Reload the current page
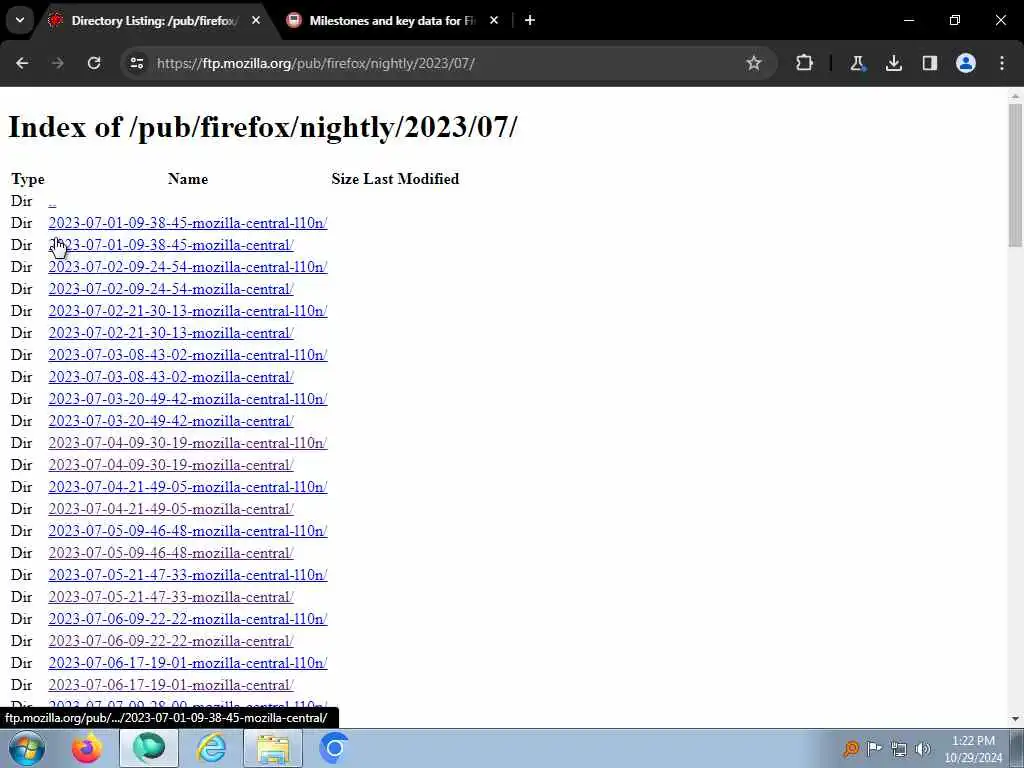Viewport: 1024px width, 768px height. (94, 63)
